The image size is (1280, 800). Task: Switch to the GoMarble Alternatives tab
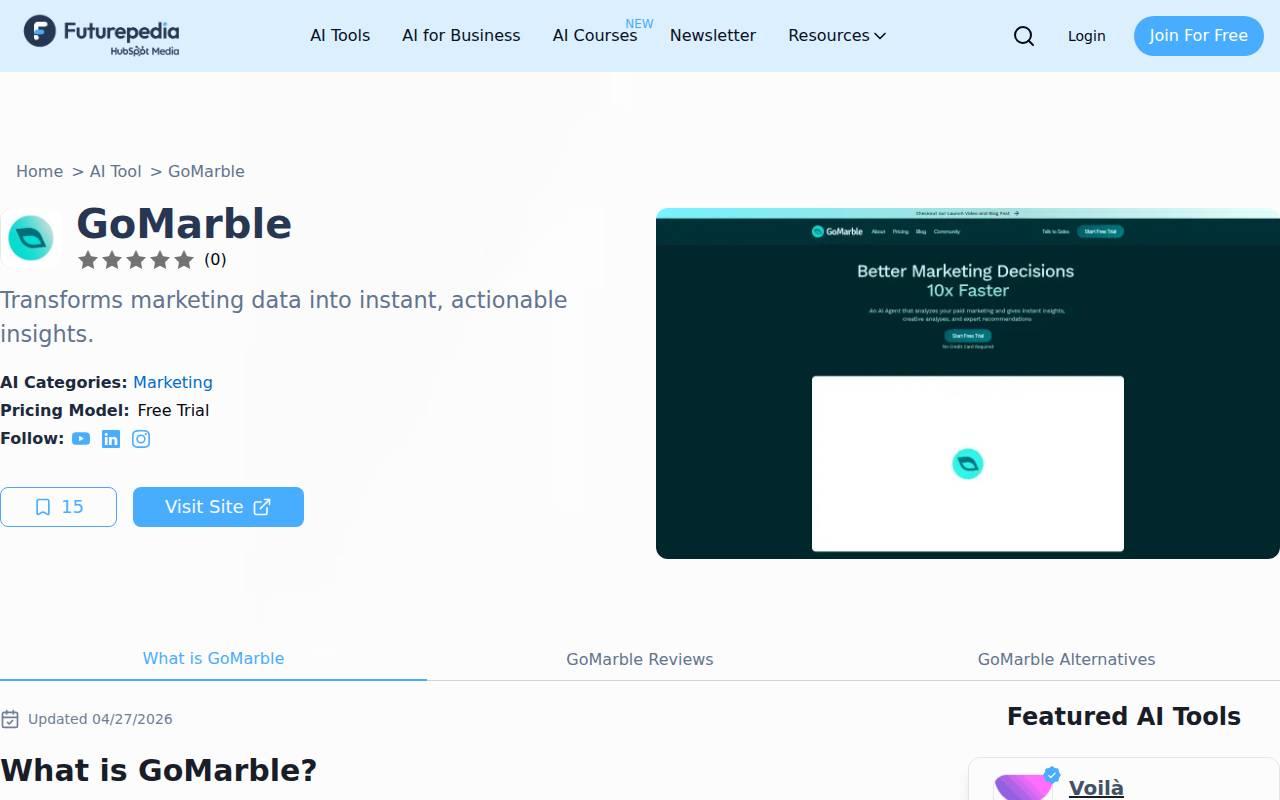pyautogui.click(x=1066, y=659)
